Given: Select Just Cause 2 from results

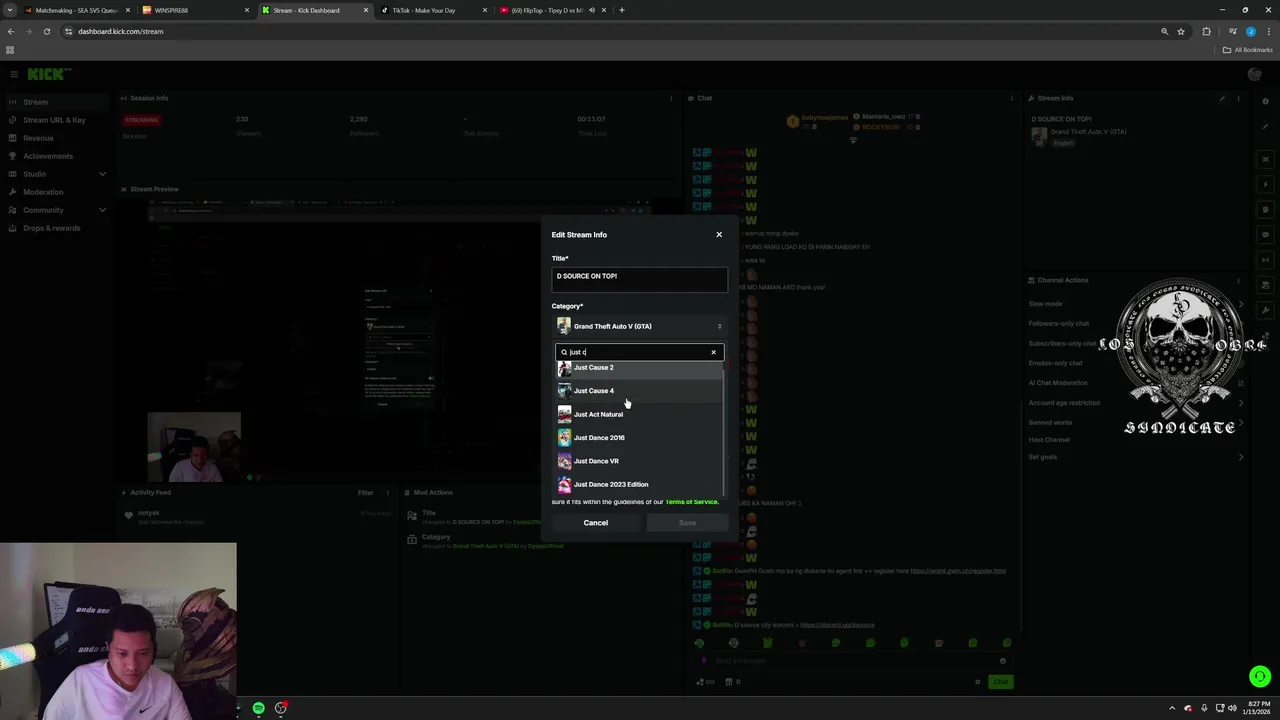Looking at the screenshot, I should click(637, 367).
